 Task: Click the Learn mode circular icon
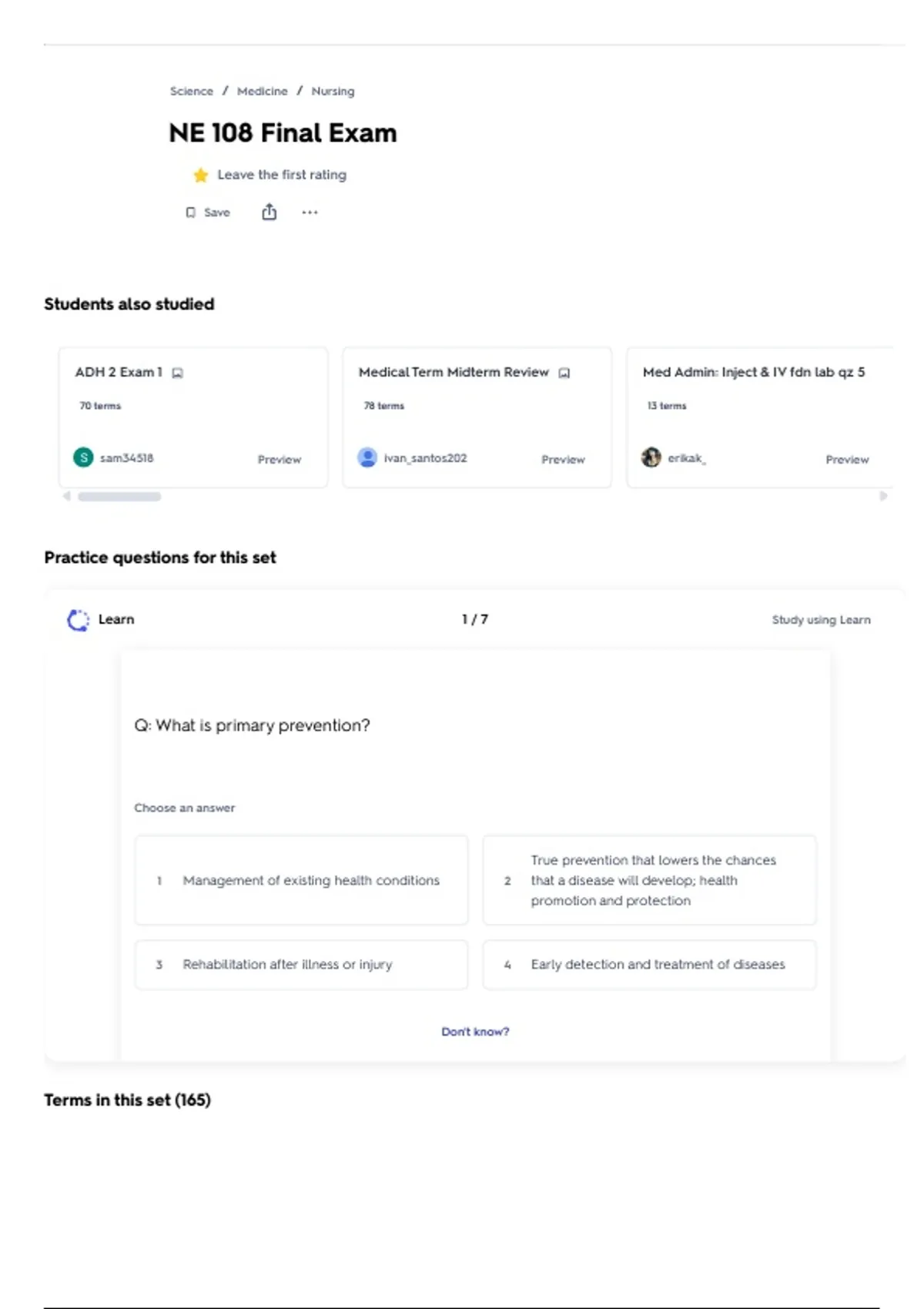78,620
